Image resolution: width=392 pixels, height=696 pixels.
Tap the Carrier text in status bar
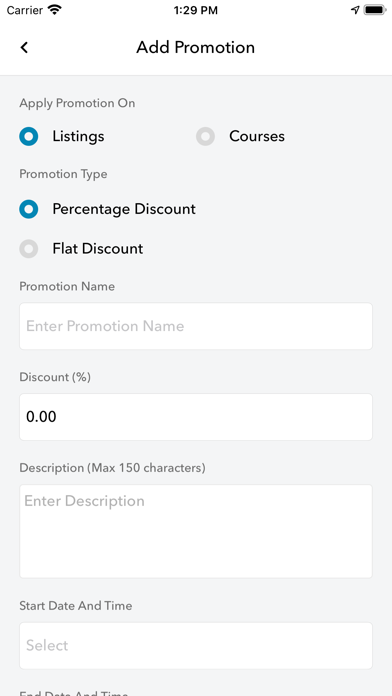click(x=24, y=10)
